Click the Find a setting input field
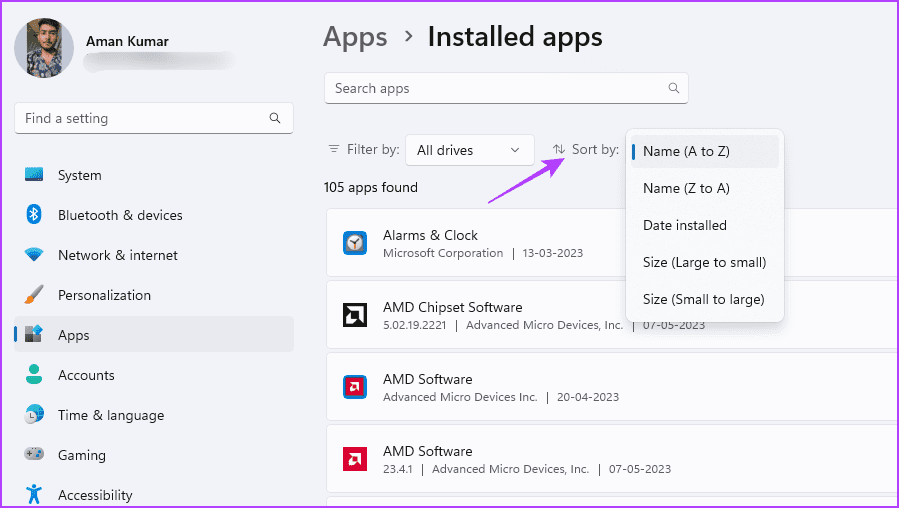899x508 pixels. (154, 118)
